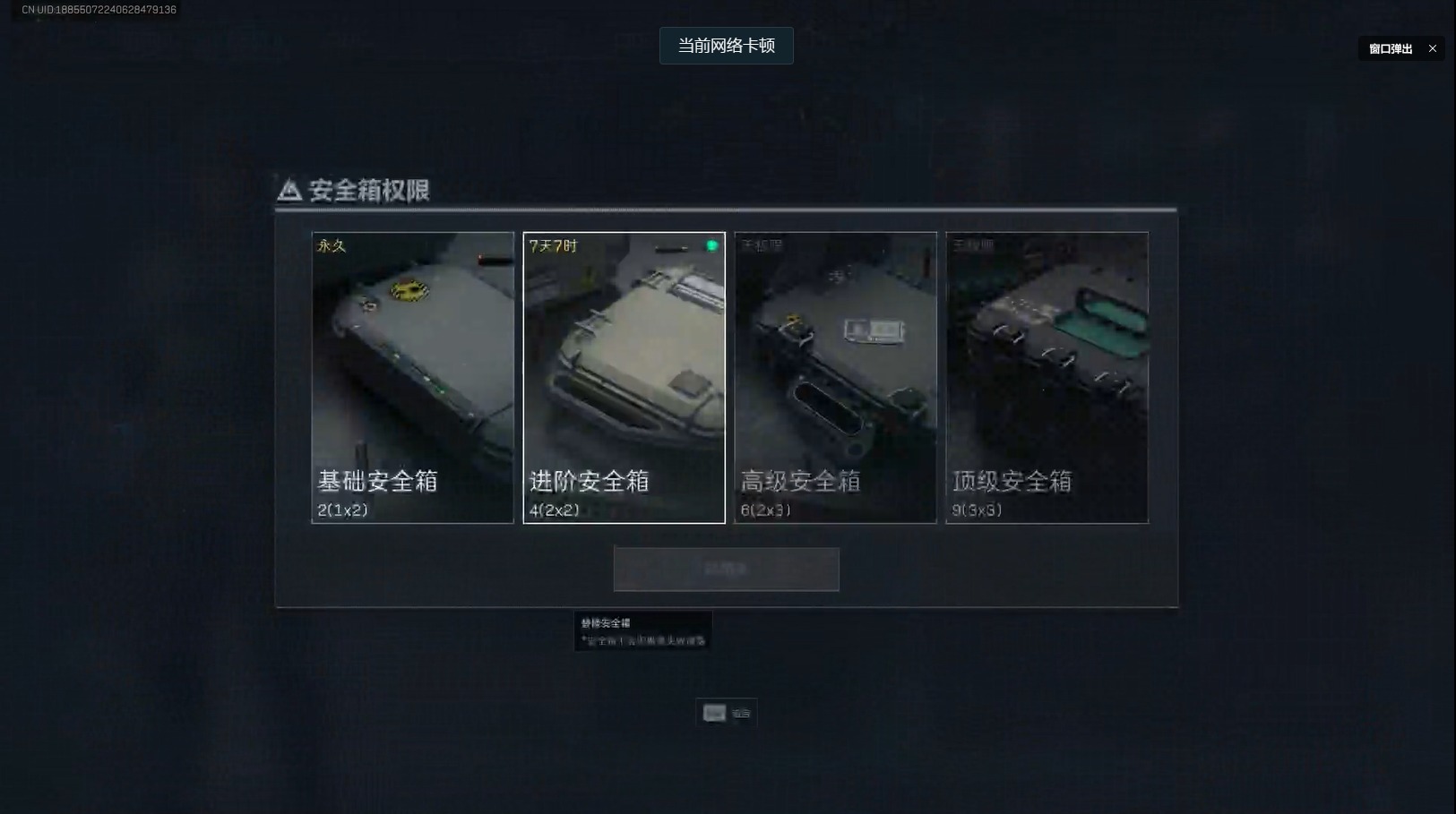Select the 高级安全箱 card

pyautogui.click(x=835, y=378)
